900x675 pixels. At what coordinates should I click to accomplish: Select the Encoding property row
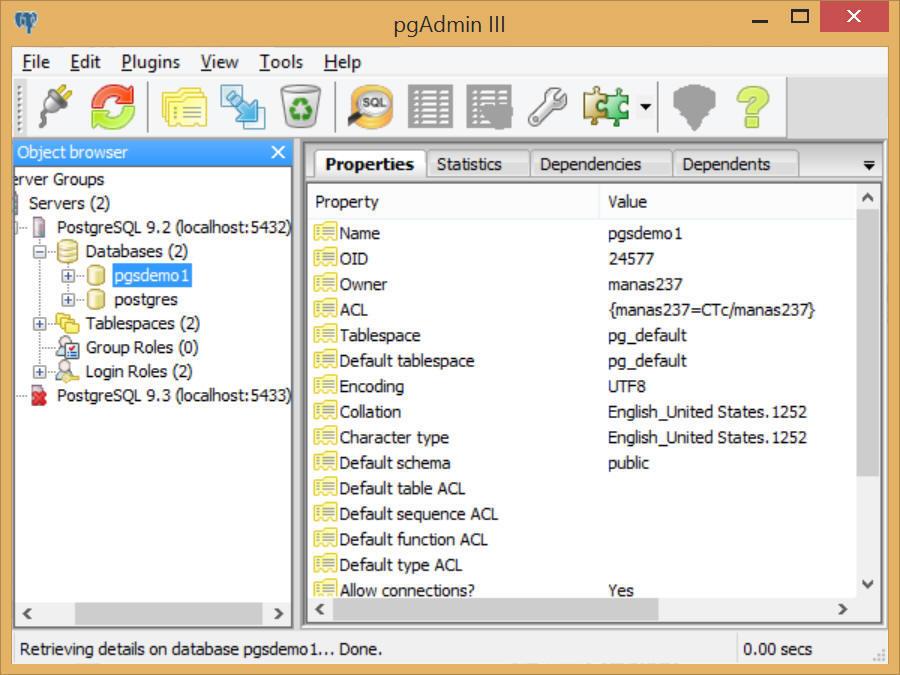click(x=583, y=386)
